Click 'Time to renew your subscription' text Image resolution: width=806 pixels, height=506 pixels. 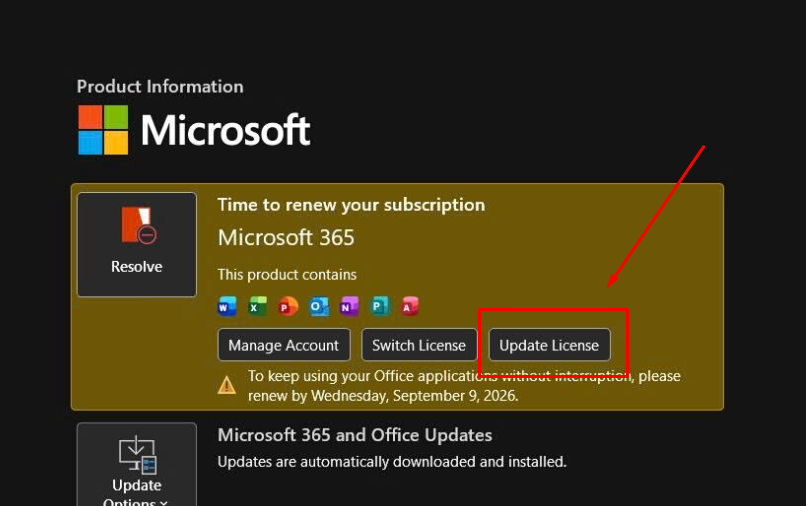351,205
